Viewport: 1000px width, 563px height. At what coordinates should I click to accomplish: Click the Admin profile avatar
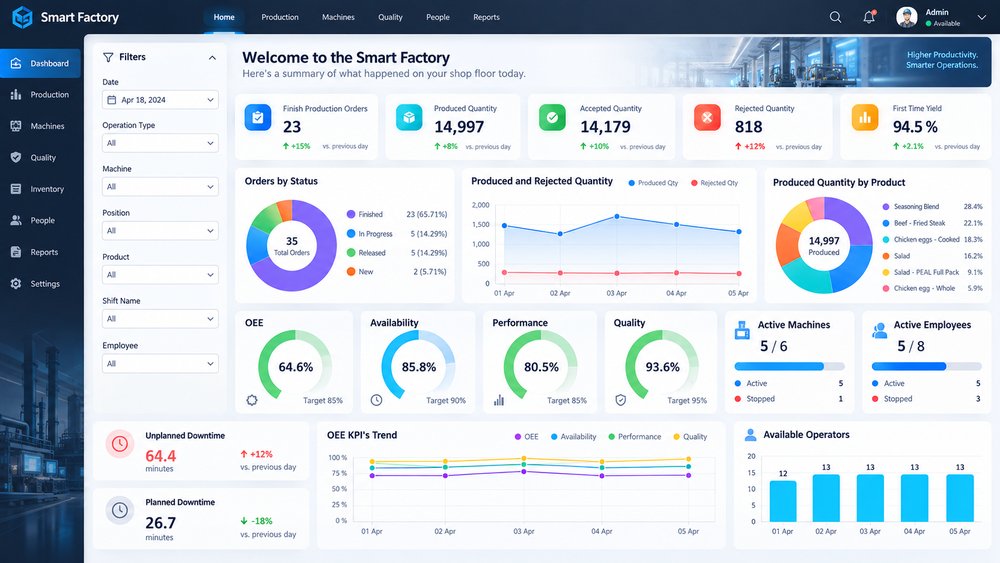point(906,17)
